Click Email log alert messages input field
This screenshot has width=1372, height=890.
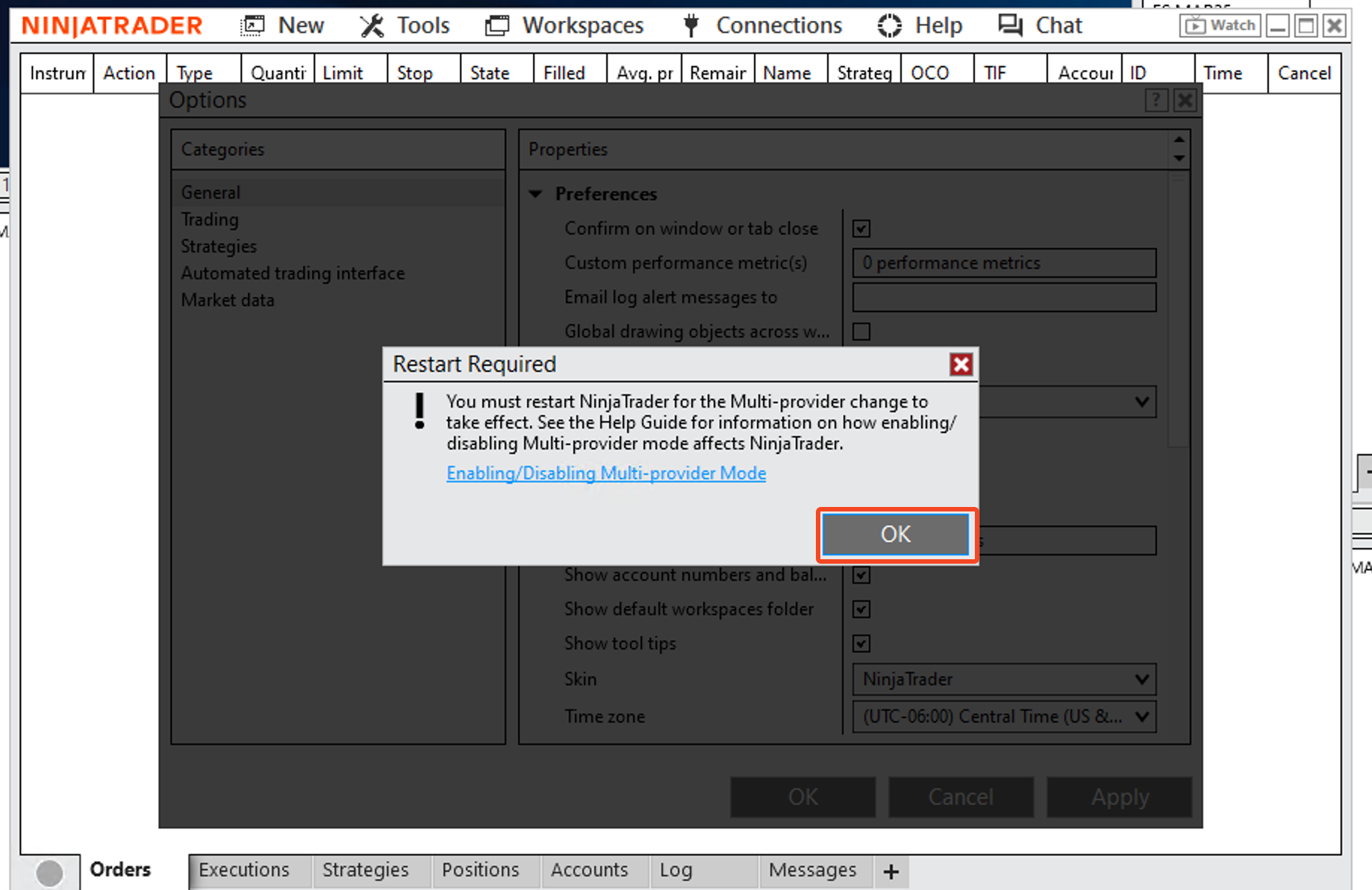pos(1004,297)
